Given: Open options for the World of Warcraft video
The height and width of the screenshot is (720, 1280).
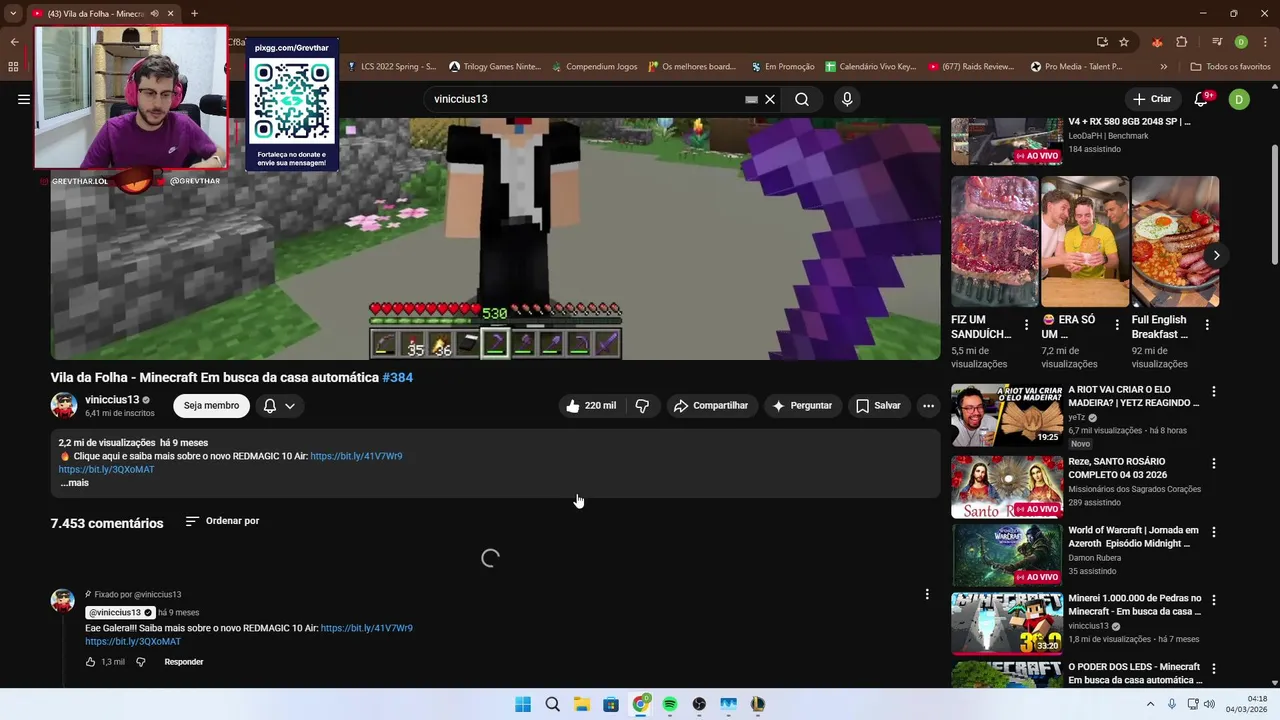Looking at the screenshot, I should pos(1214,532).
